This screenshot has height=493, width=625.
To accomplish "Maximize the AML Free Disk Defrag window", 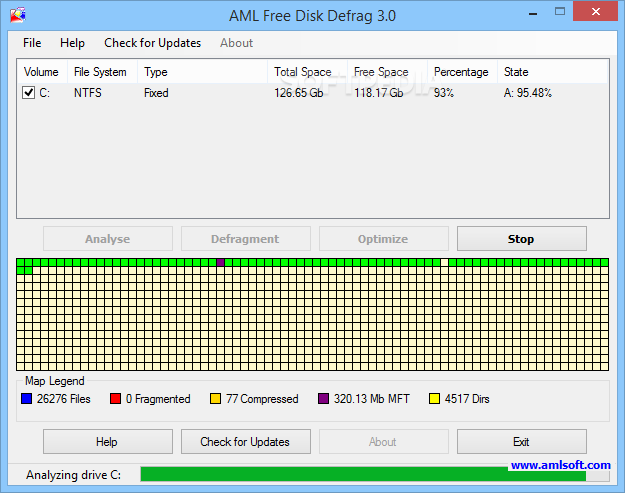I will tap(560, 12).
